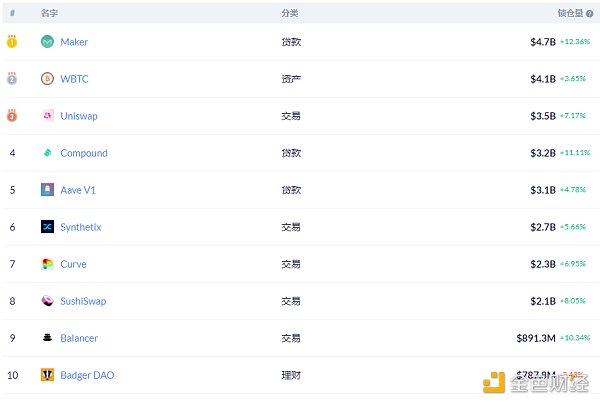This screenshot has height=404, width=600.
Task: Open the Badger DAO project link
Action: click(x=87, y=375)
